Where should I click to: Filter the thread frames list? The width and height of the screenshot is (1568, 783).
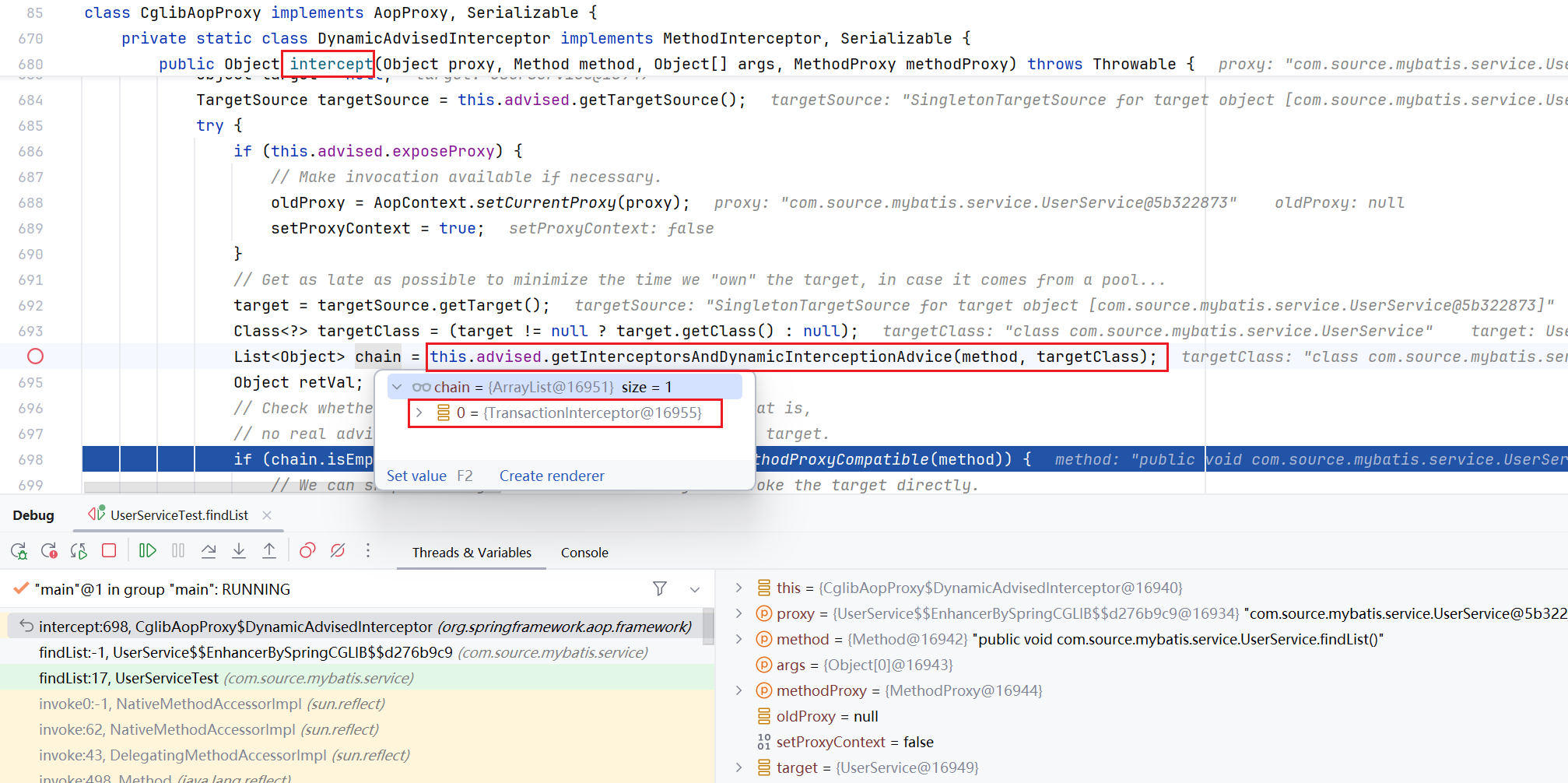660,589
